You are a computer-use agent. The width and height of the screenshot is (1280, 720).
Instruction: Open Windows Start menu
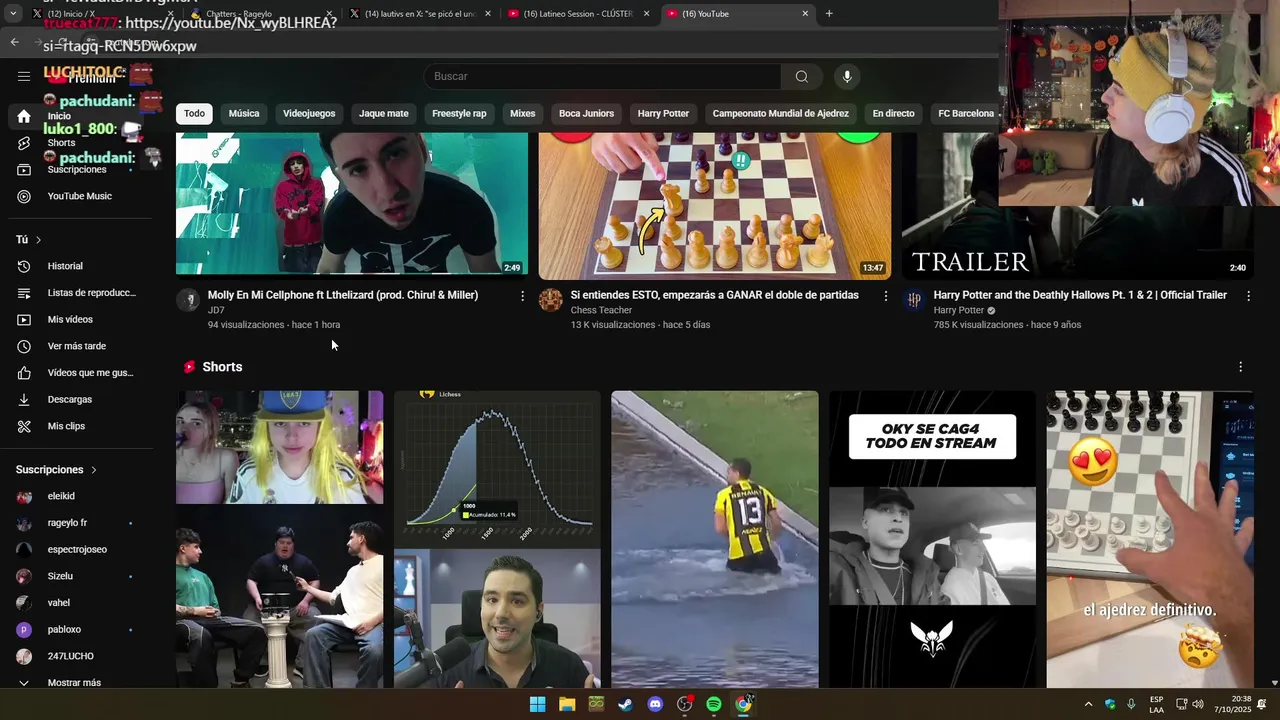pyautogui.click(x=537, y=704)
